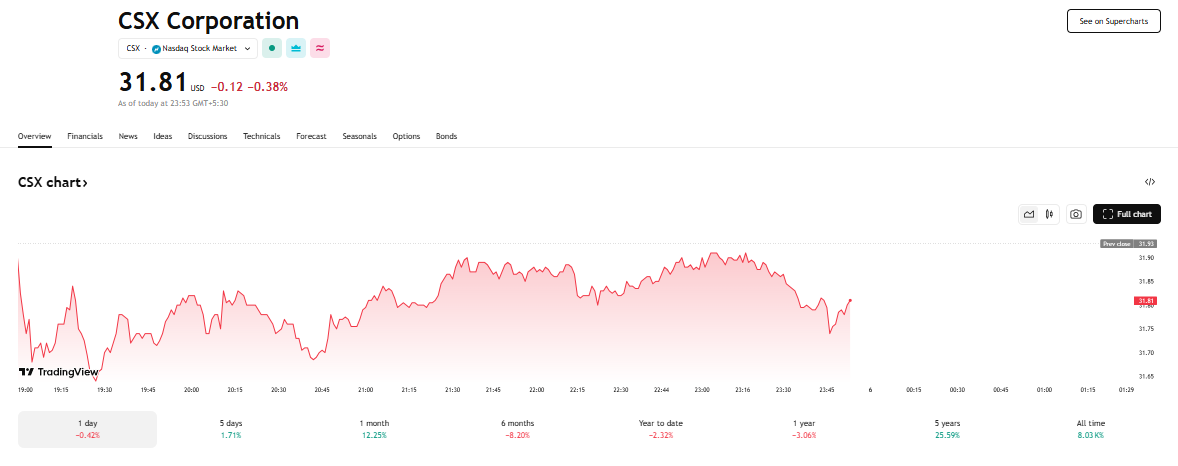
Task: Open the Options tab
Action: click(x=406, y=136)
